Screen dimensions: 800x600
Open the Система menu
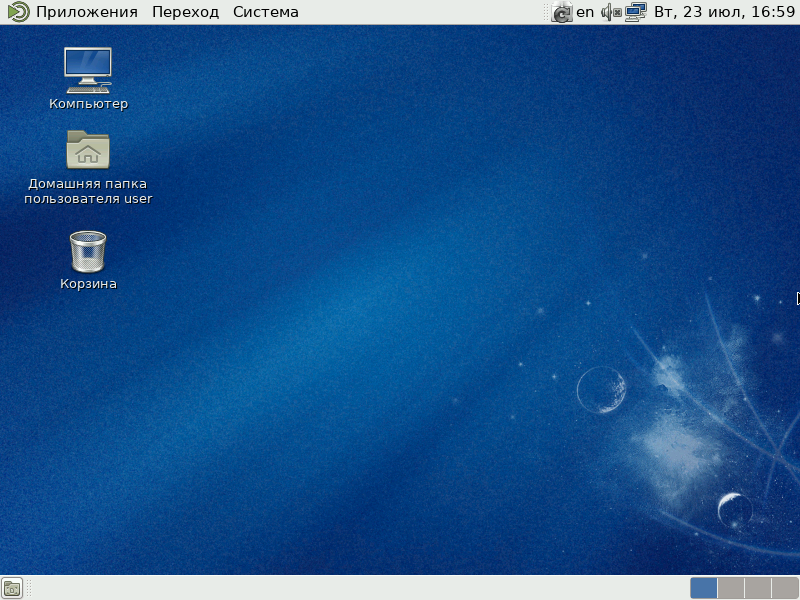point(265,12)
